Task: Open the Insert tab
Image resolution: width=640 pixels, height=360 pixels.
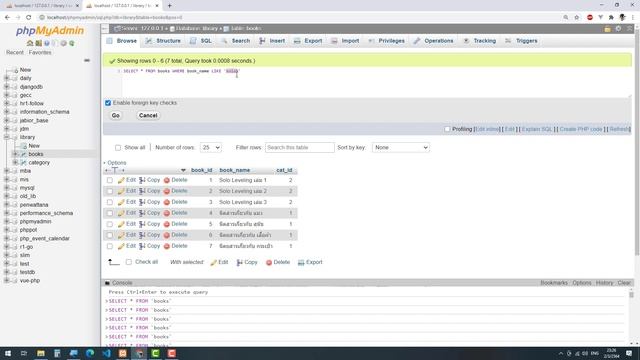Action: (272, 41)
